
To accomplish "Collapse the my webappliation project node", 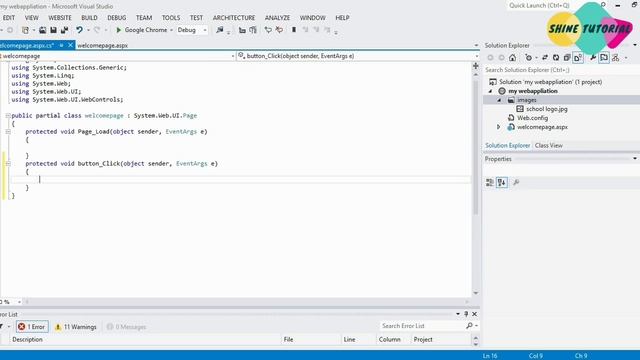I will pos(491,91).
